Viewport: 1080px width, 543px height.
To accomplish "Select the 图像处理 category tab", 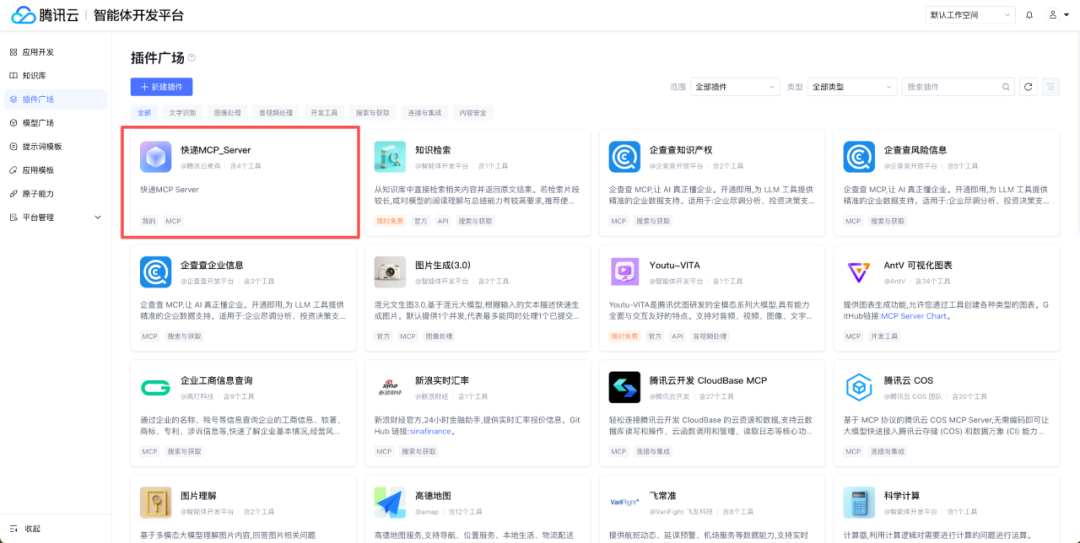I will tap(227, 112).
